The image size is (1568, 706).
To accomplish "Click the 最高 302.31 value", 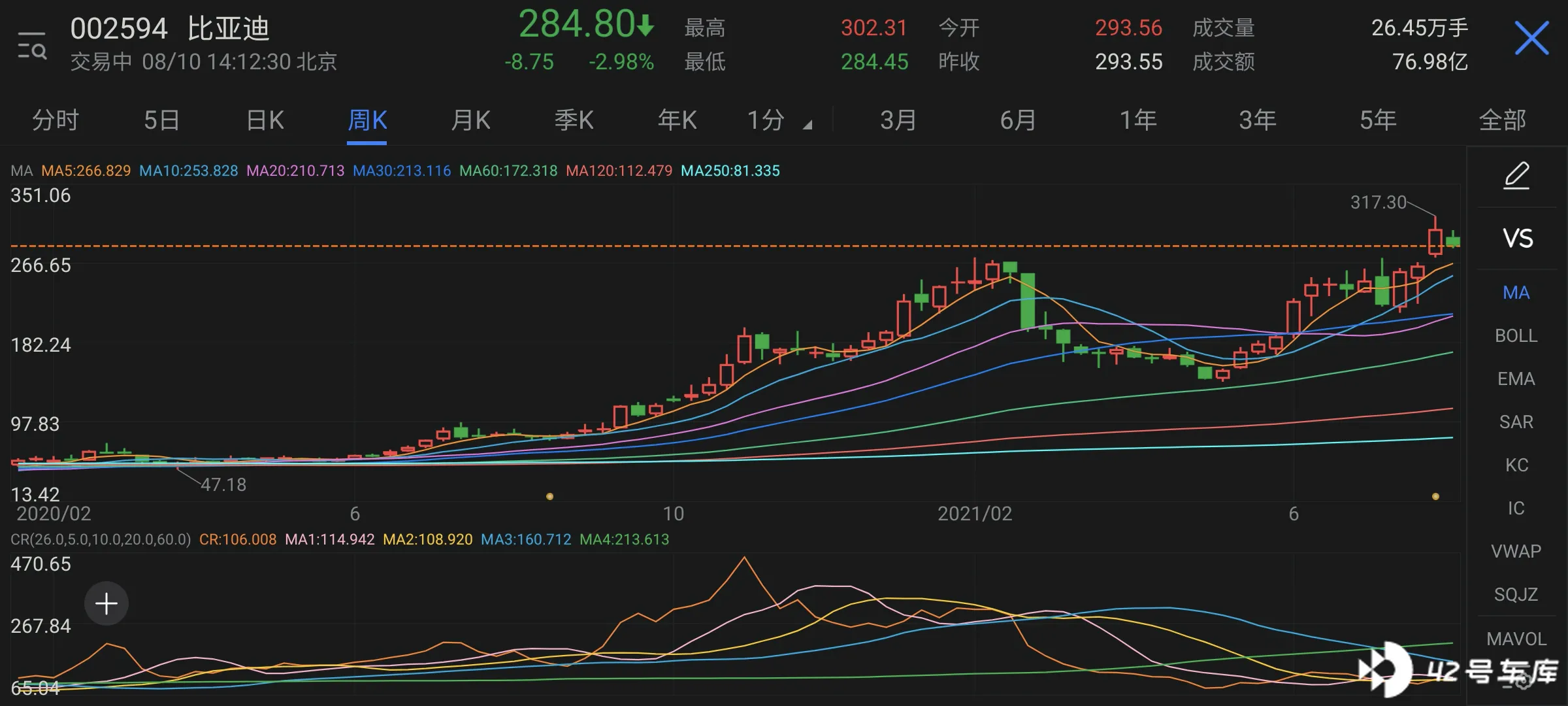I will pyautogui.click(x=874, y=27).
